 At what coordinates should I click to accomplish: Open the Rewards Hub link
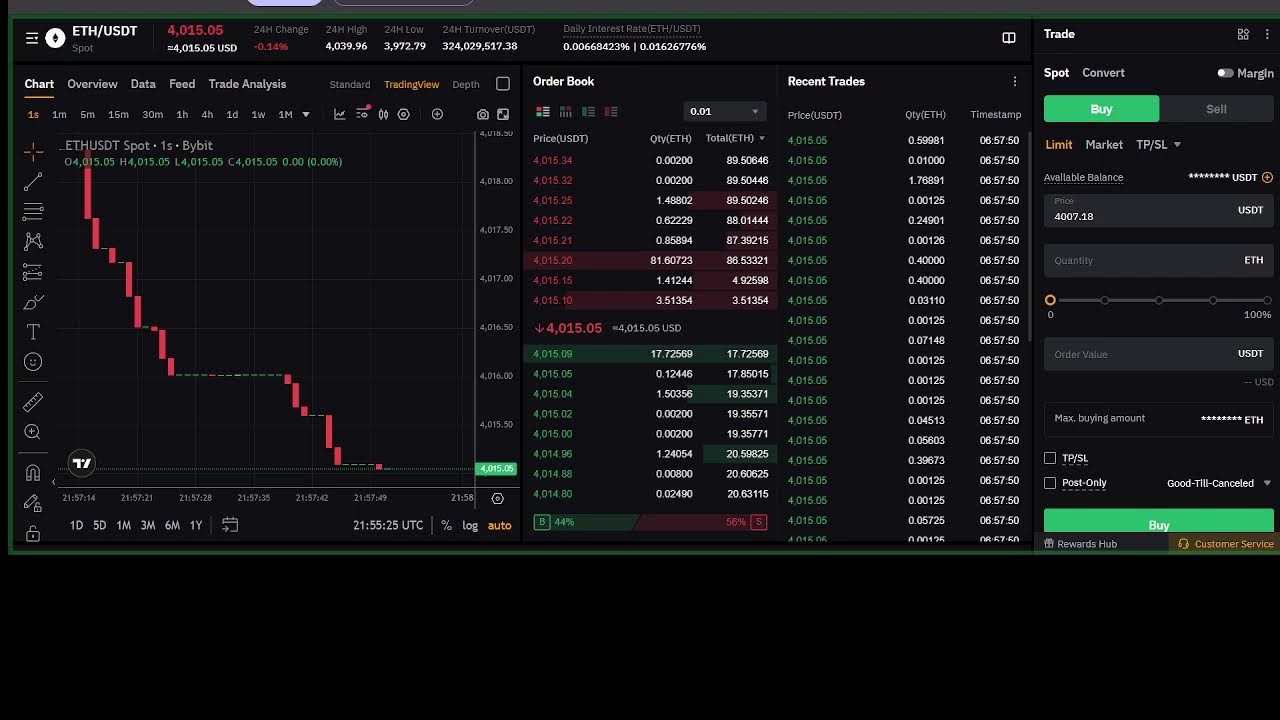tap(1080, 544)
